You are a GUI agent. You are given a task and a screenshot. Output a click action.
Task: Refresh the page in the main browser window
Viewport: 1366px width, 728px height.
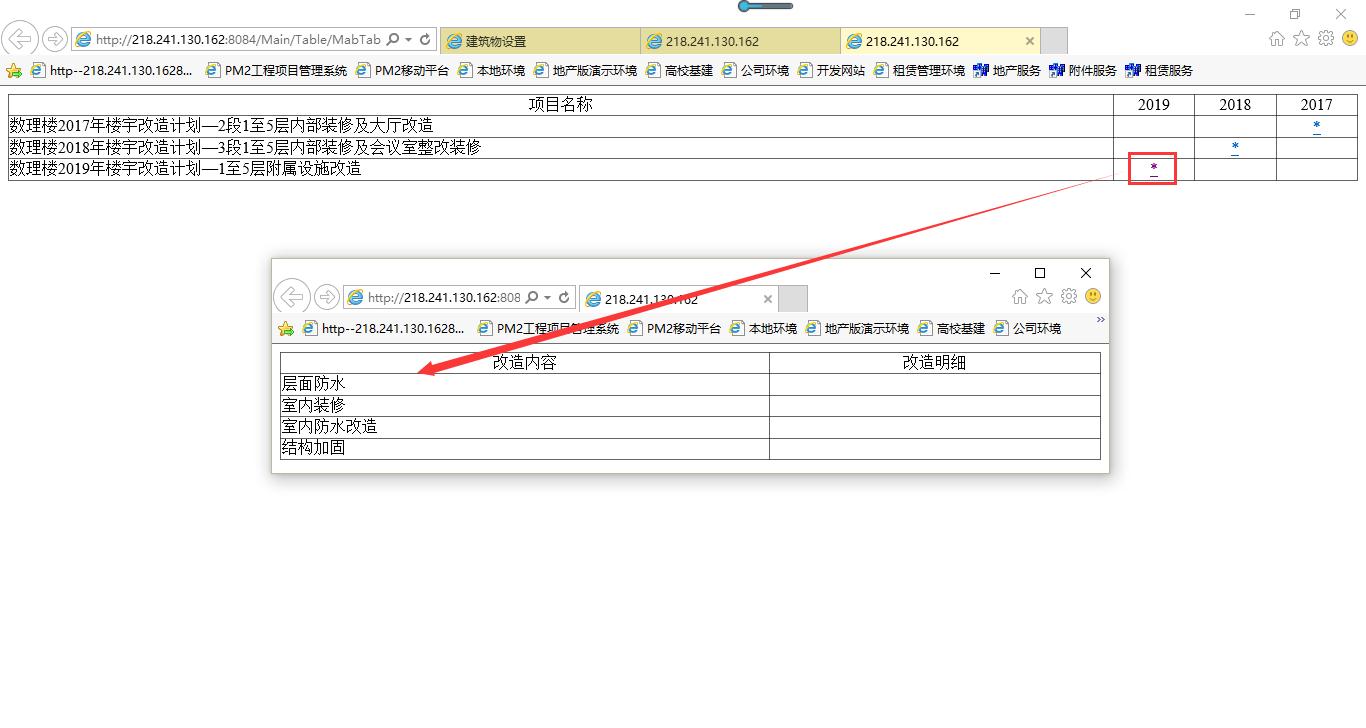point(425,40)
